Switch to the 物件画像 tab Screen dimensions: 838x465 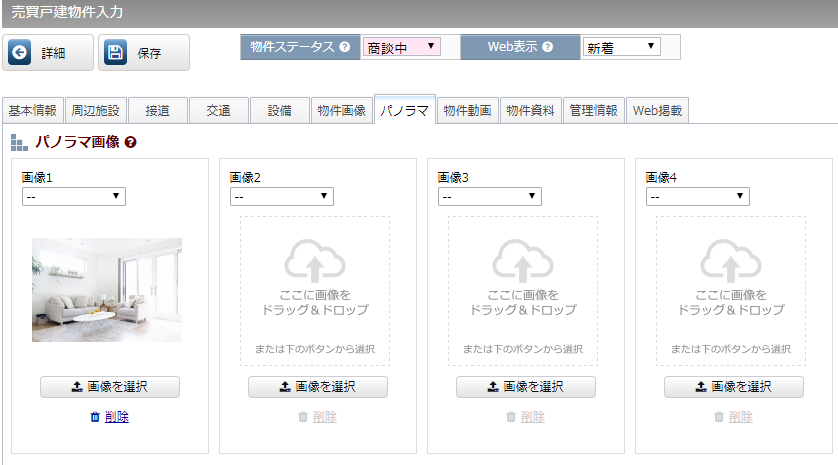[x=342, y=111]
